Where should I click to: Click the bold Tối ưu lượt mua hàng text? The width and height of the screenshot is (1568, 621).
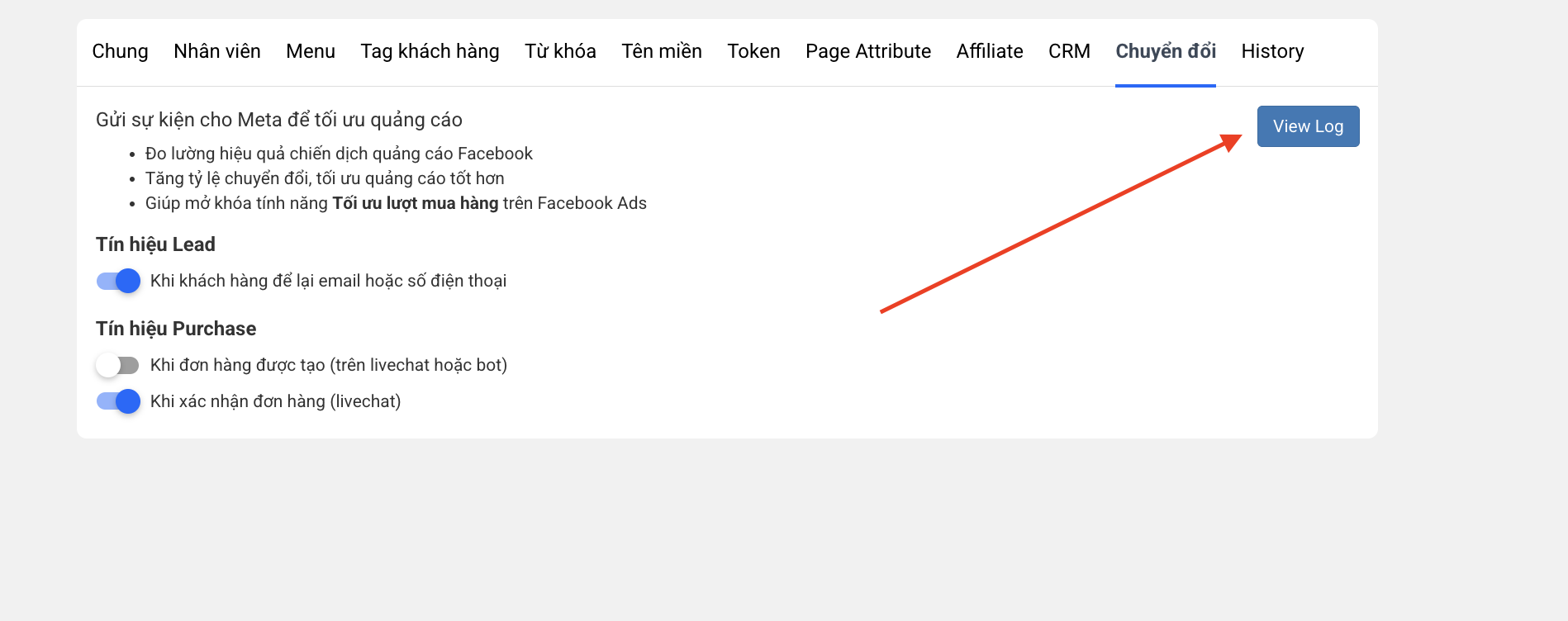tap(416, 203)
